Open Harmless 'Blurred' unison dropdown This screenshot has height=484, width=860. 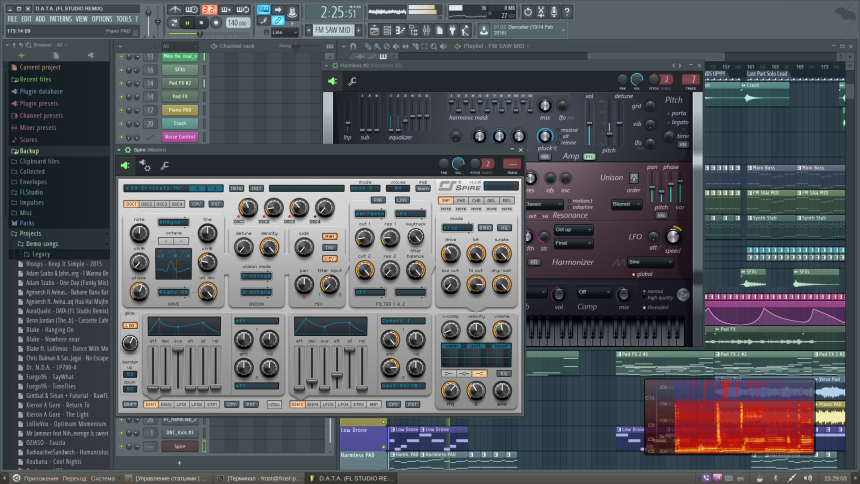click(626, 204)
